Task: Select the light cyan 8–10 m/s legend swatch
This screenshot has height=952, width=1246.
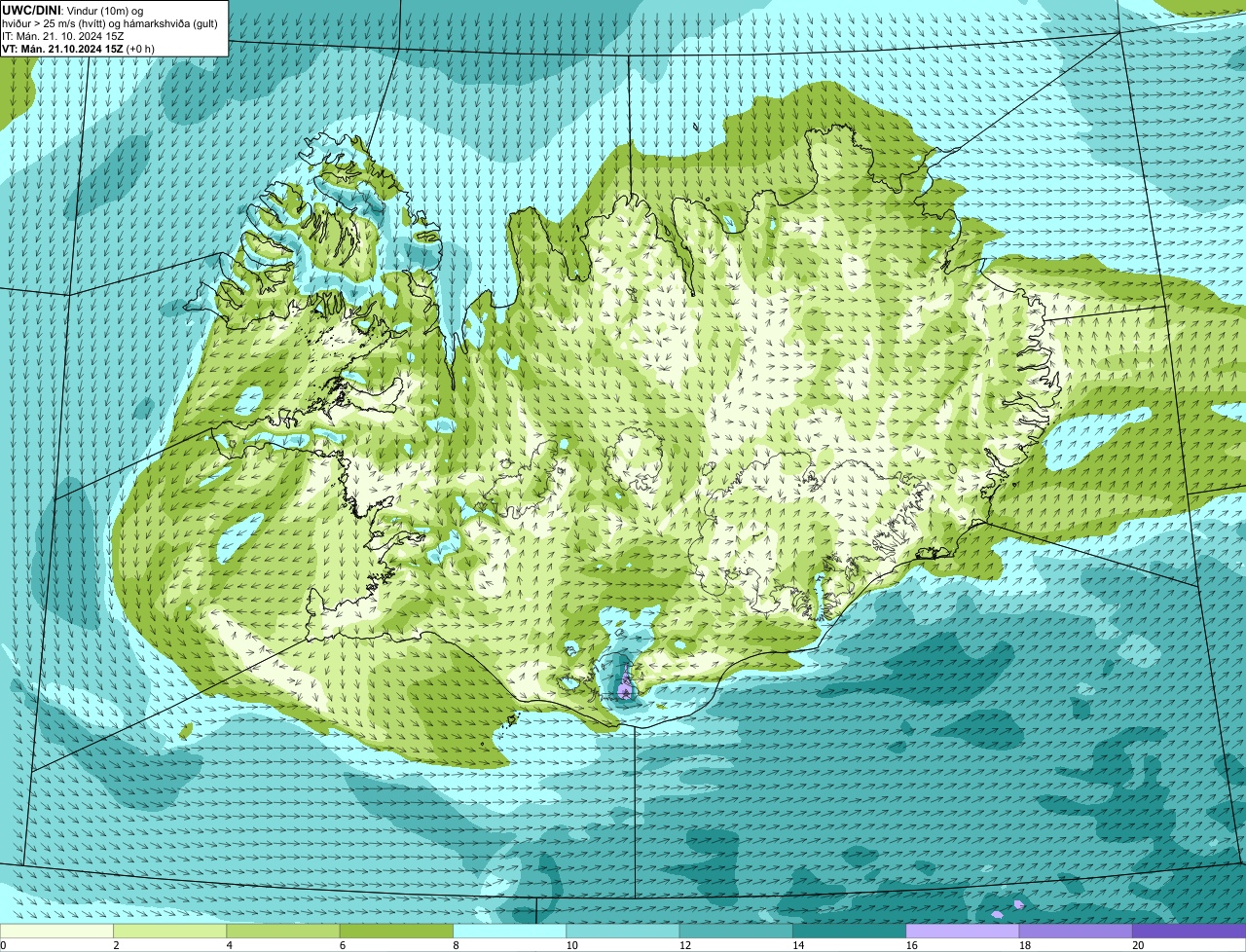Action: coord(509,932)
